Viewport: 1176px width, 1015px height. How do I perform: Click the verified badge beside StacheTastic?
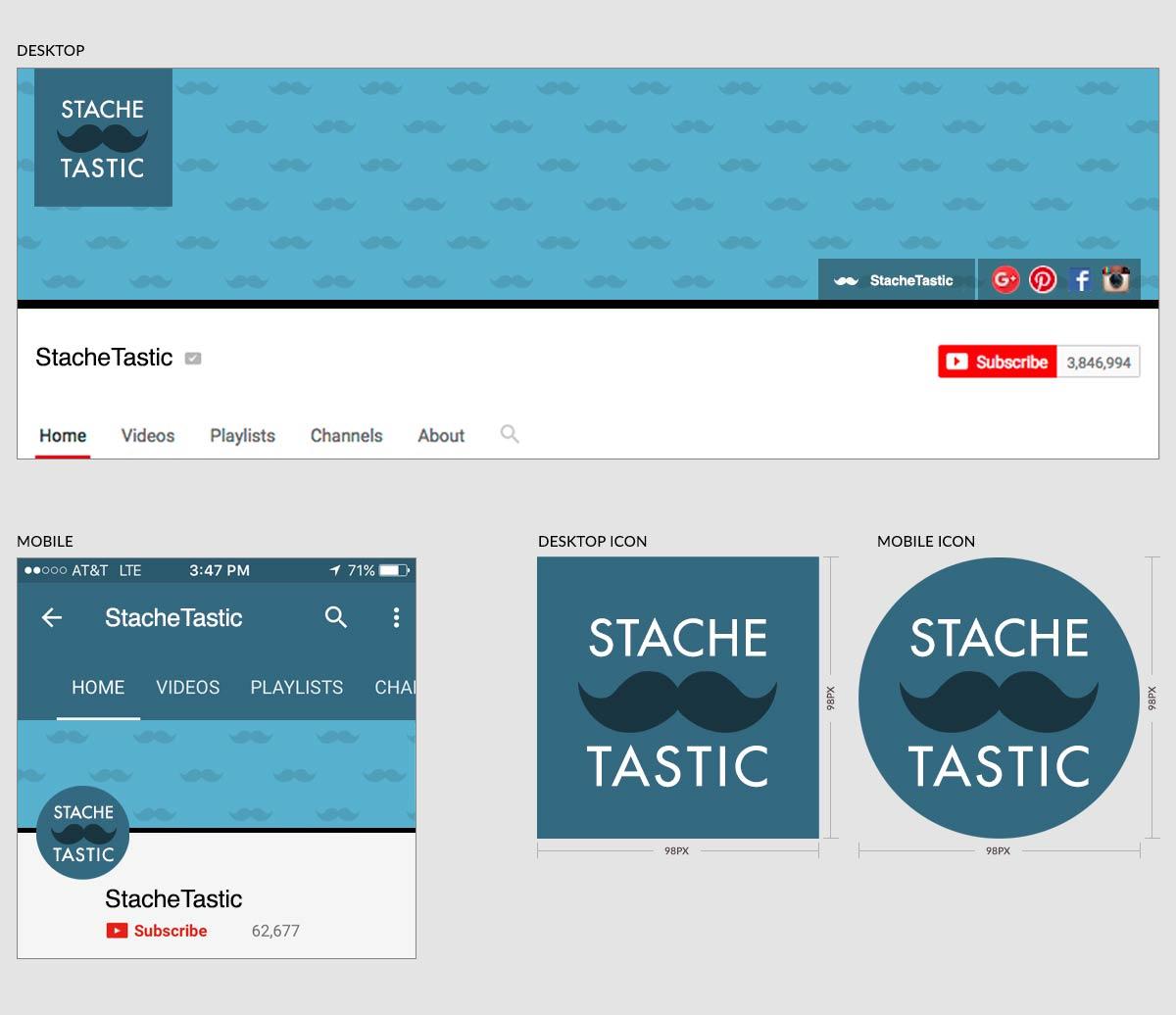click(193, 358)
